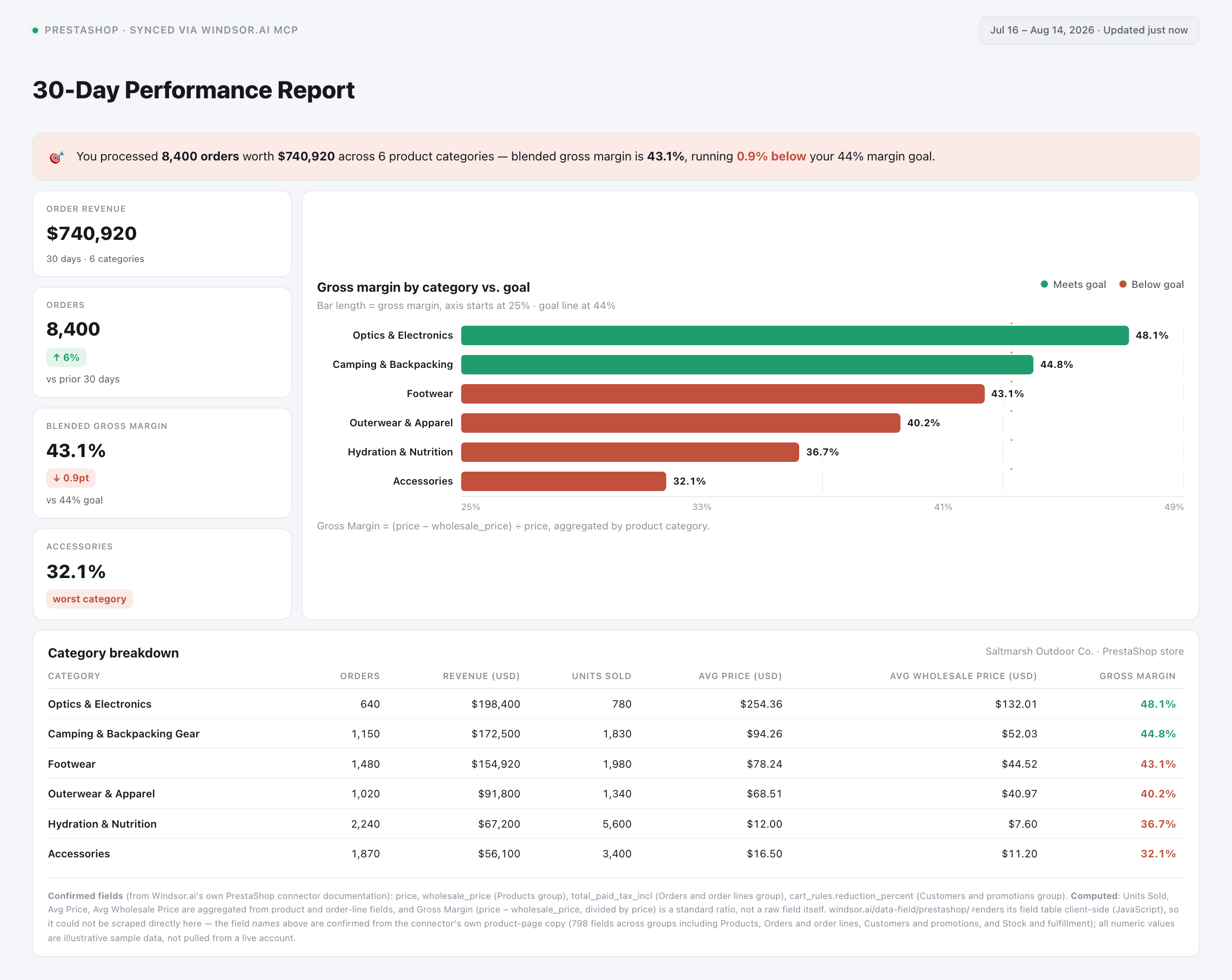1232x980 pixels.
Task: Click the 41% axis tick label
Action: click(x=943, y=507)
